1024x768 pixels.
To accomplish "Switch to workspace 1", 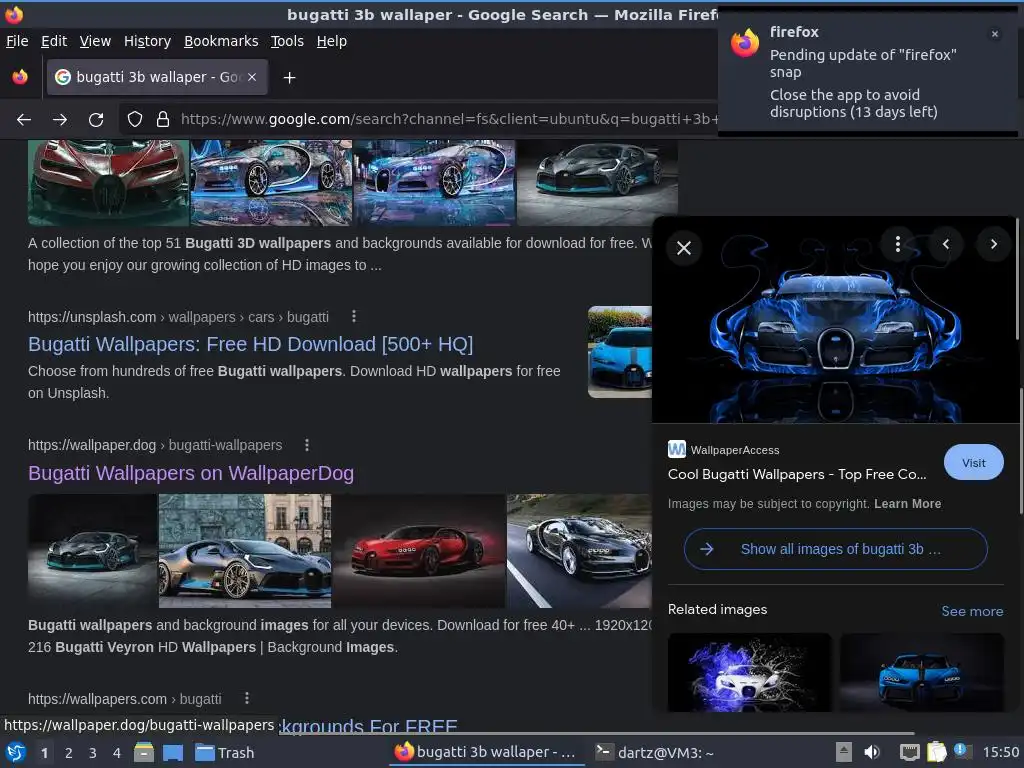I will 44,753.
